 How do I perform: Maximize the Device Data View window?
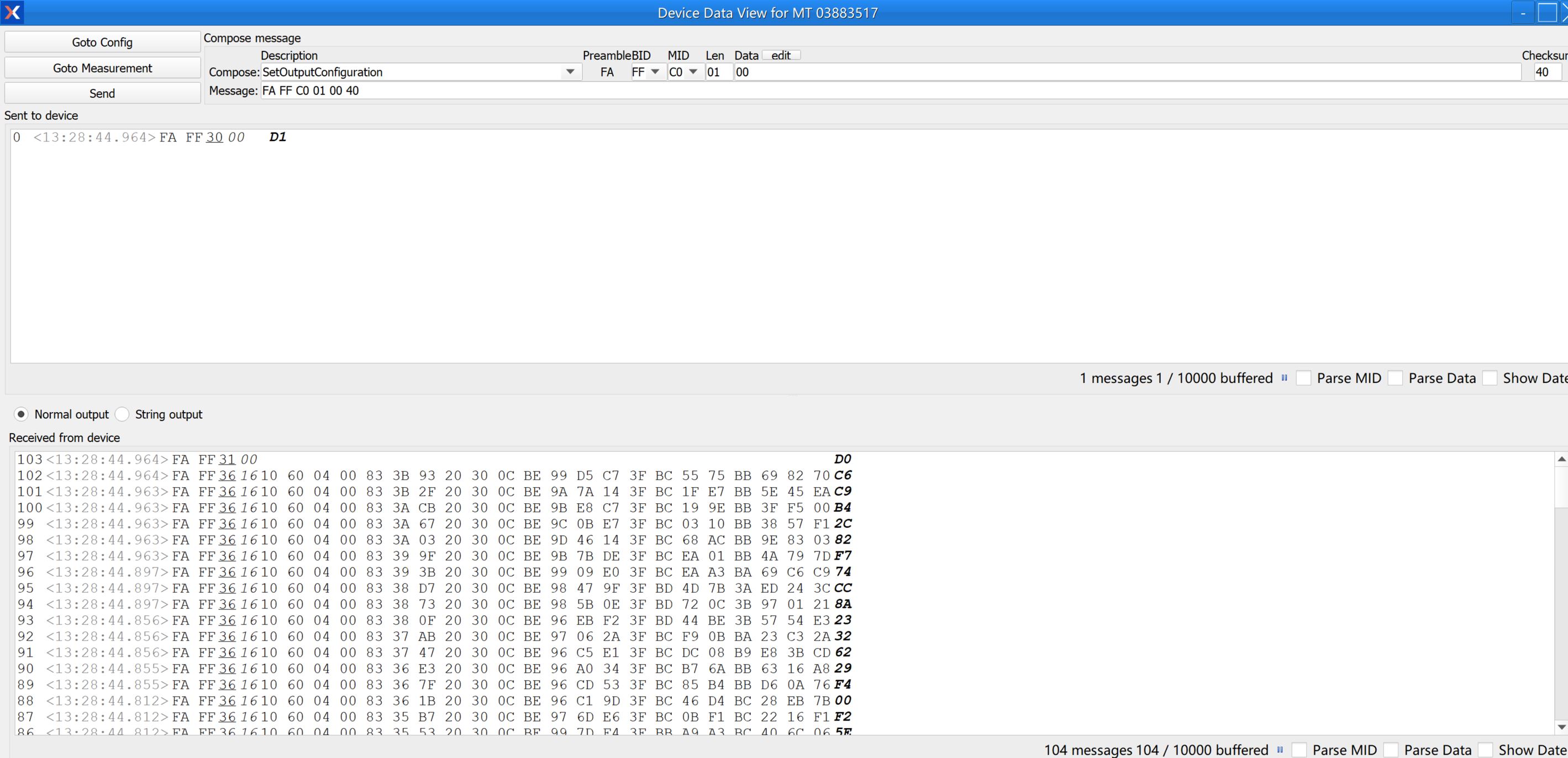click(1548, 12)
